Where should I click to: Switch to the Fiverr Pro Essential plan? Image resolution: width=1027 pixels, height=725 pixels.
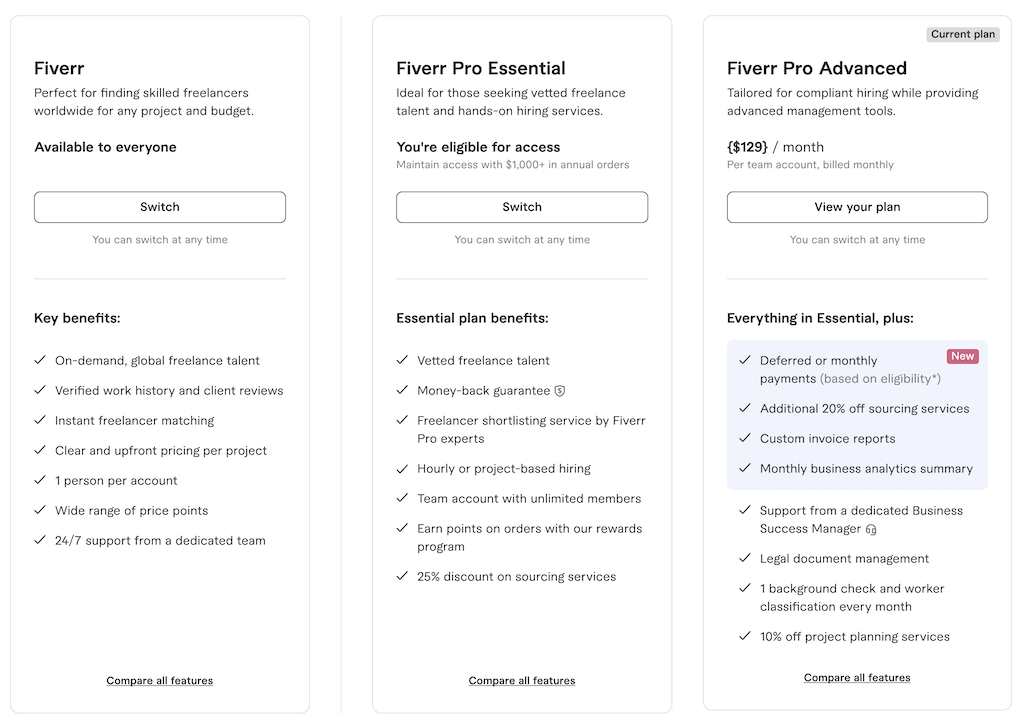(x=522, y=207)
